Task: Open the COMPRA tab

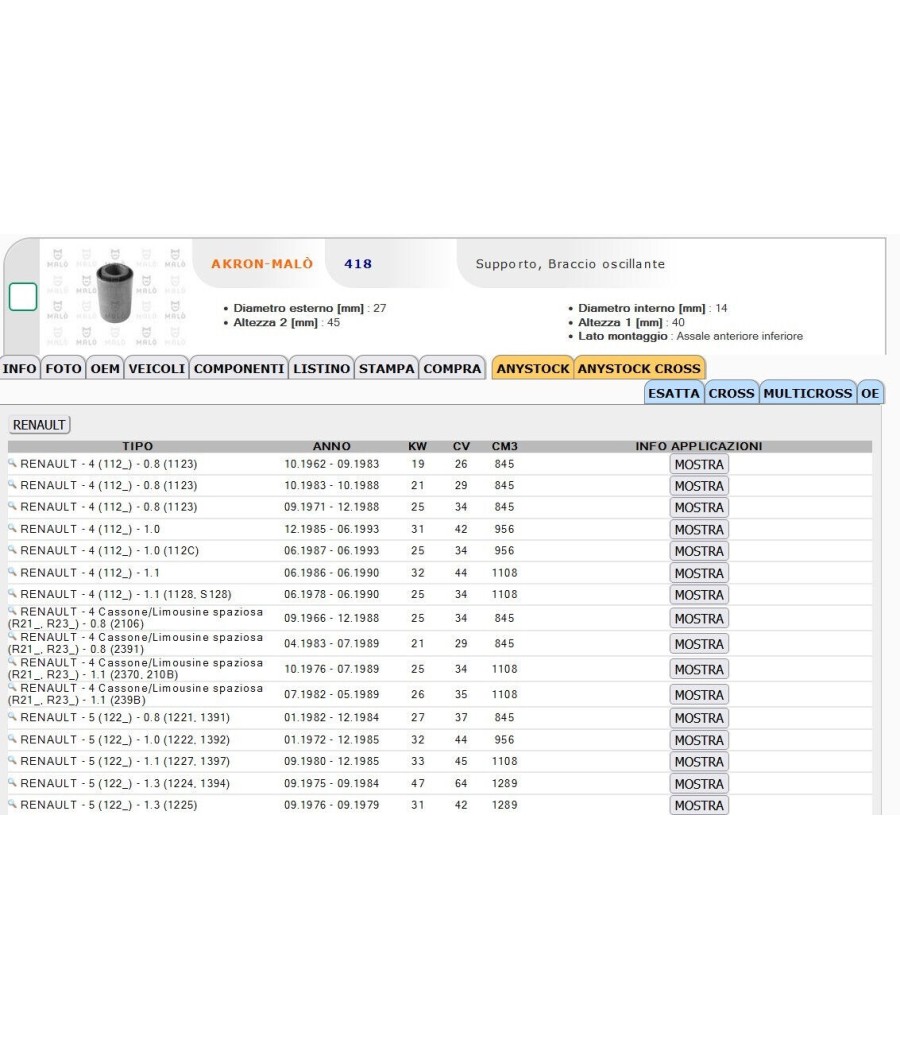Action: click(x=452, y=368)
